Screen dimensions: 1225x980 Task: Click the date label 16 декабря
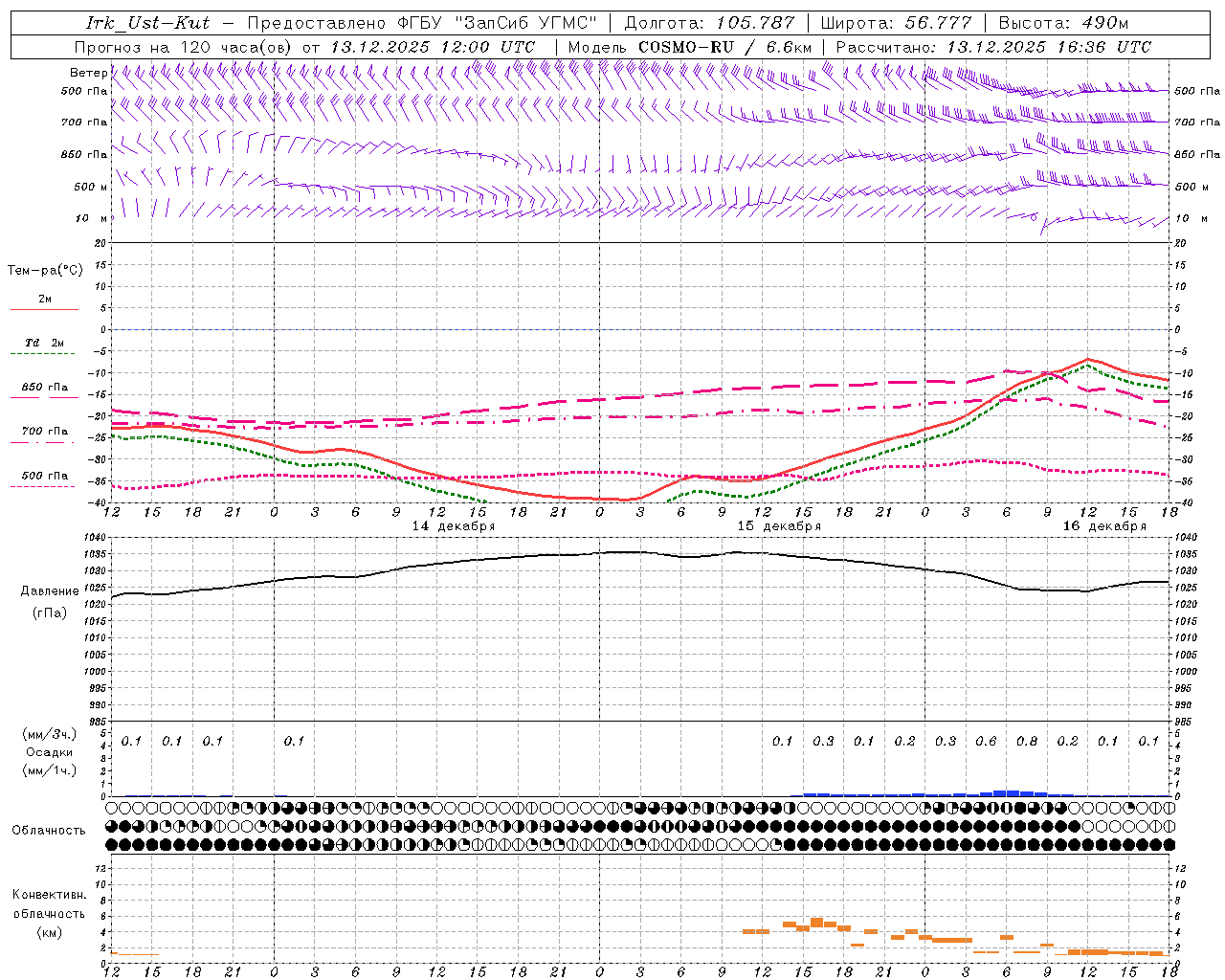click(1104, 526)
